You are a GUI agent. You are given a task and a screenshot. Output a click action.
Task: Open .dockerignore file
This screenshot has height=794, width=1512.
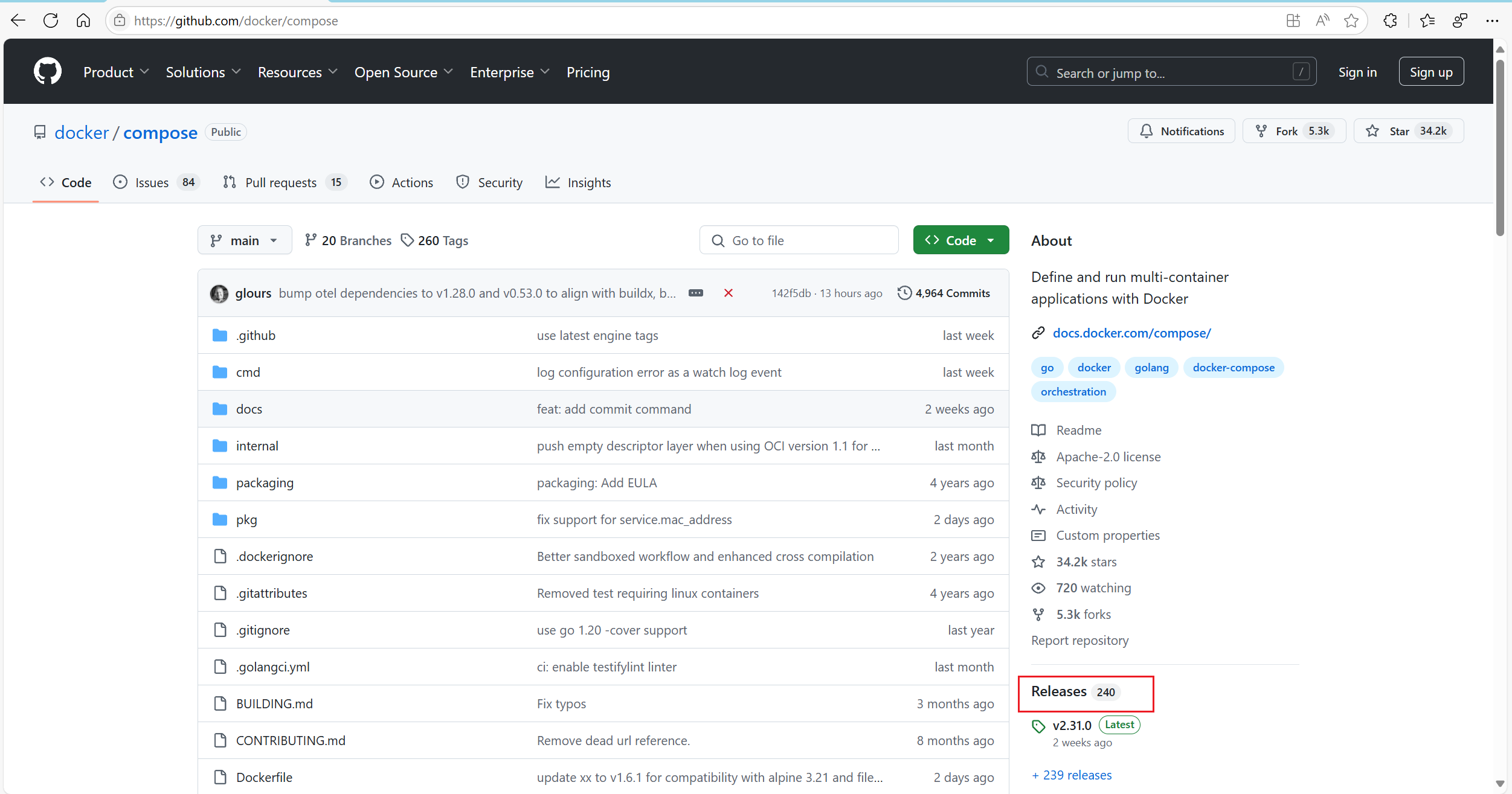tap(275, 557)
